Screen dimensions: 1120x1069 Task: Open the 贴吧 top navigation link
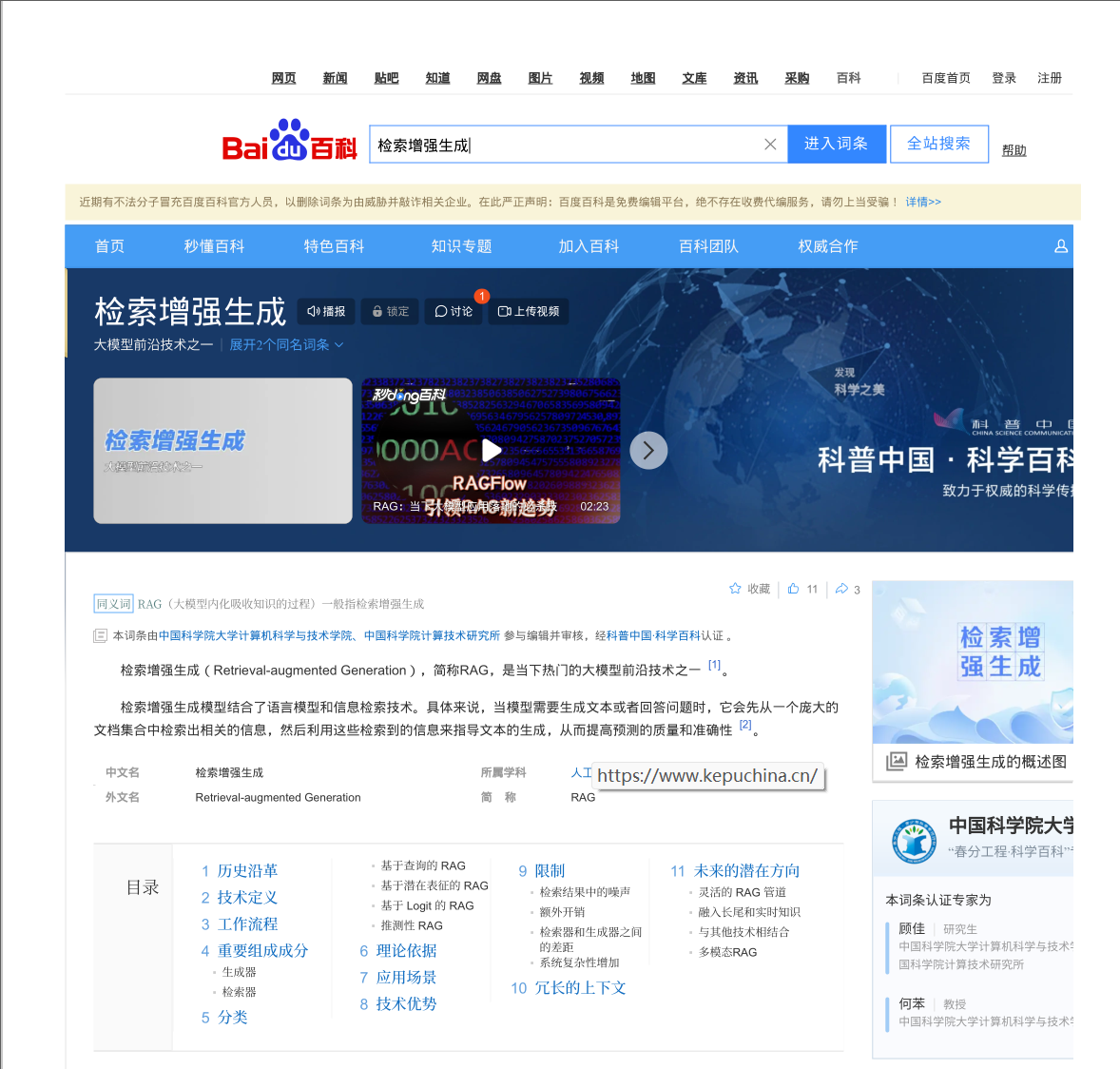[386, 78]
